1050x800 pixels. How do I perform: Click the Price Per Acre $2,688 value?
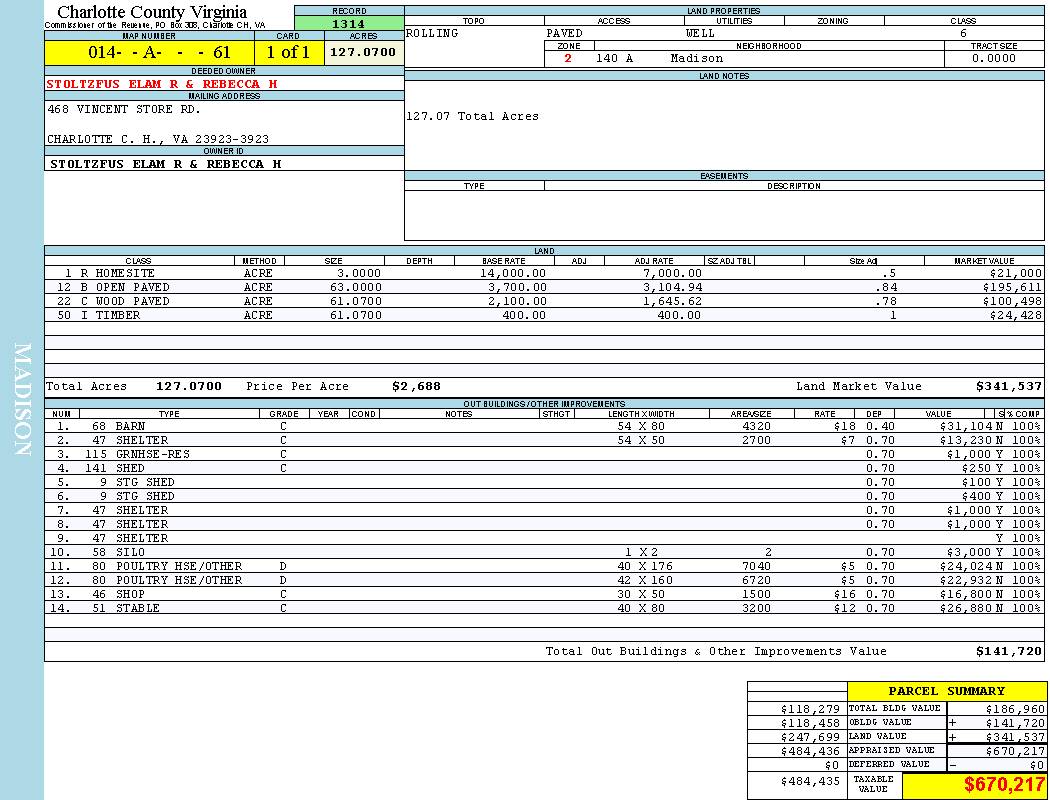point(415,386)
